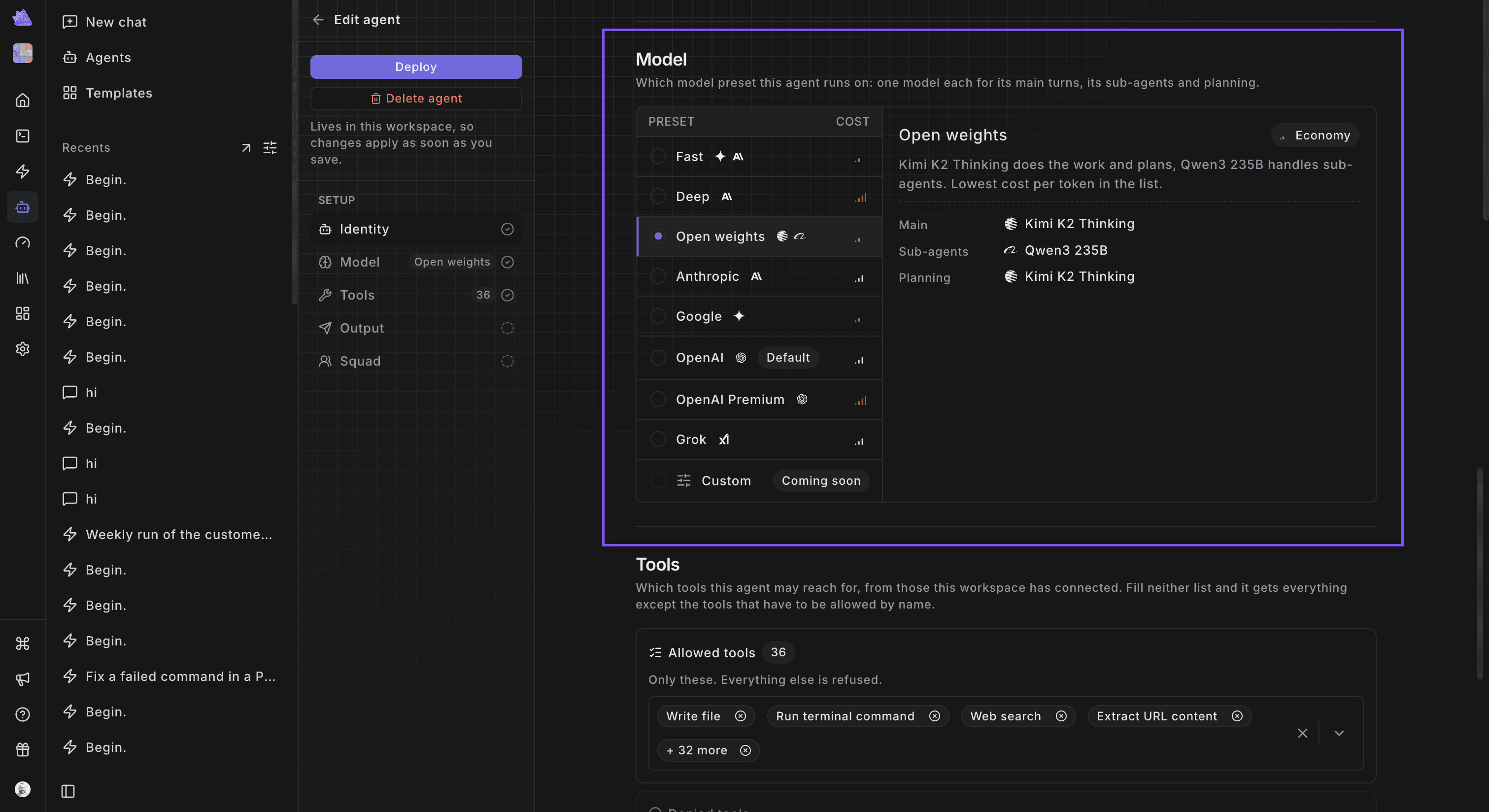Click the lightning bolt icon in the icon rail
1489x812 pixels.
coord(23,171)
